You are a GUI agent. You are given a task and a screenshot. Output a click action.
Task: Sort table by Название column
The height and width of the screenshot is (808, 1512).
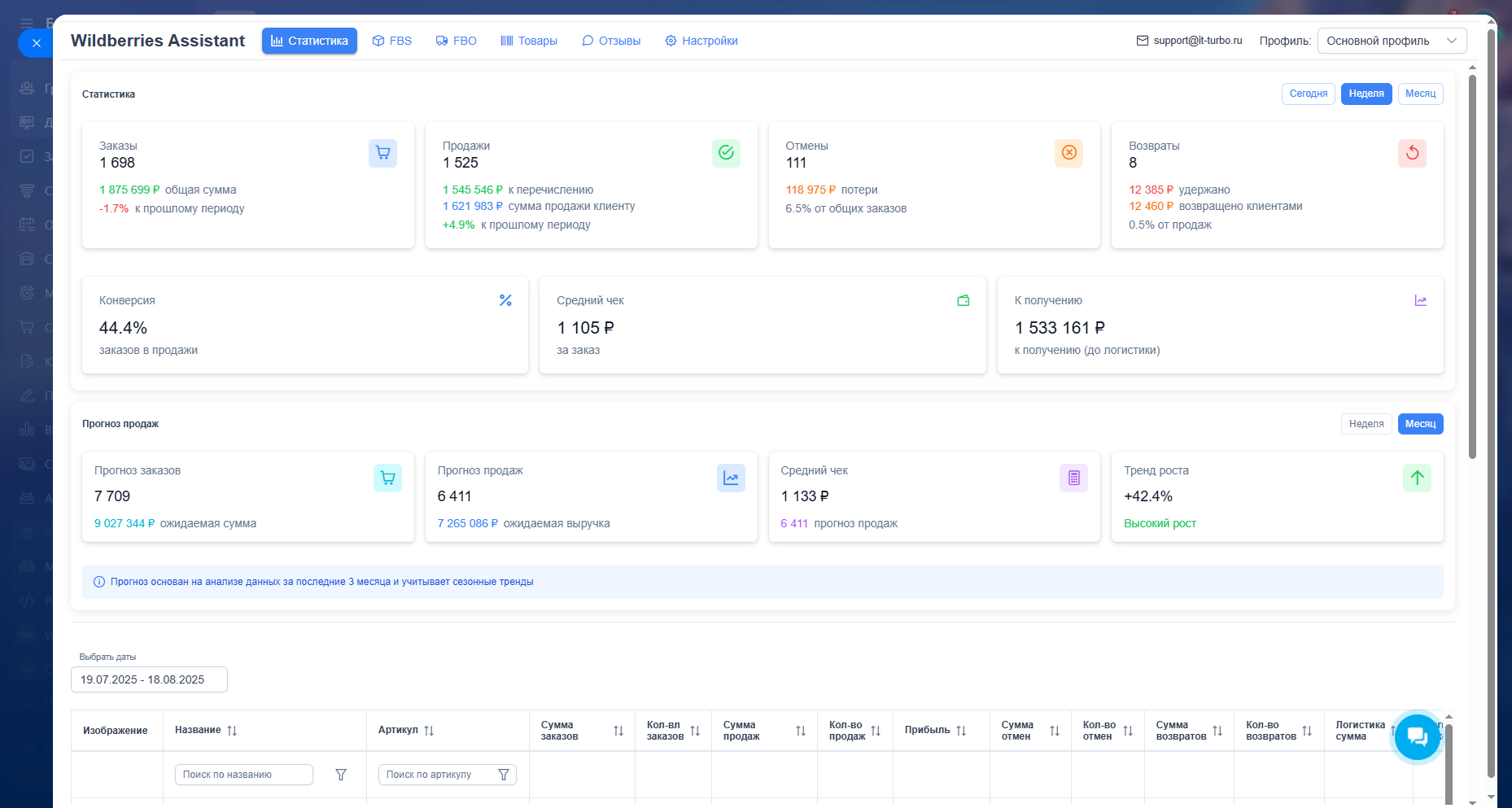(x=232, y=731)
